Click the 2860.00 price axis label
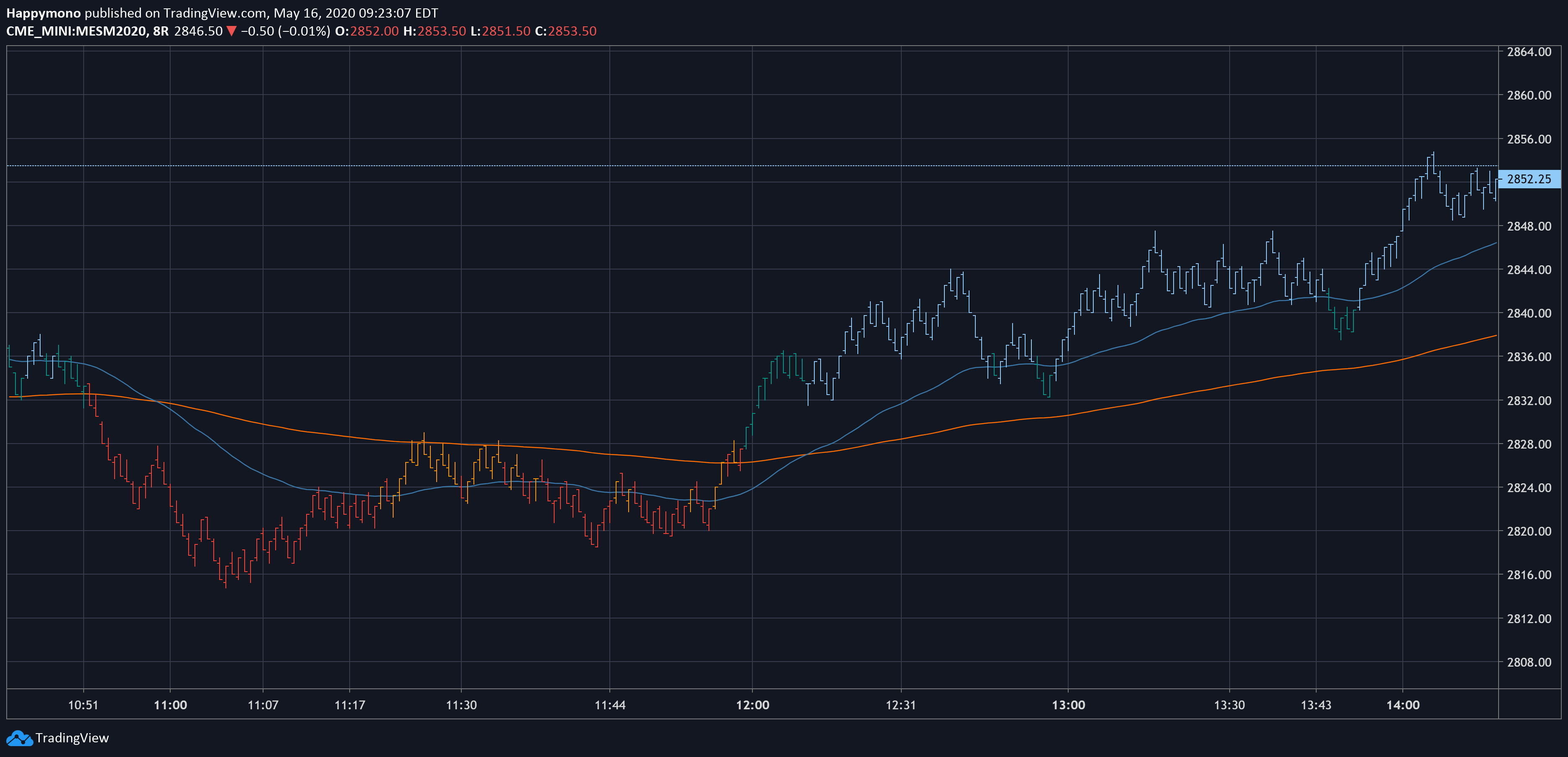The width and height of the screenshot is (1568, 757). tap(1529, 95)
